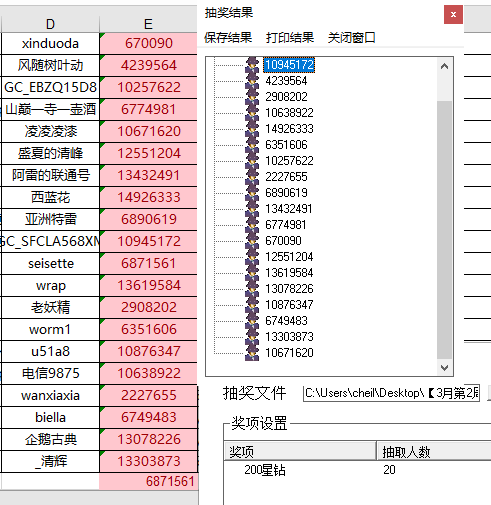This screenshot has height=505, width=491.
Task: Click spreadsheet cell wanxiaxia
Action: pos(50,395)
